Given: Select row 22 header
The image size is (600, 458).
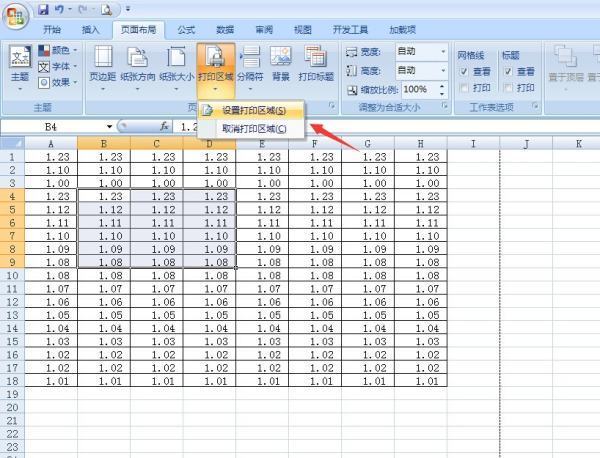Looking at the screenshot, I should pyautogui.click(x=12, y=434).
